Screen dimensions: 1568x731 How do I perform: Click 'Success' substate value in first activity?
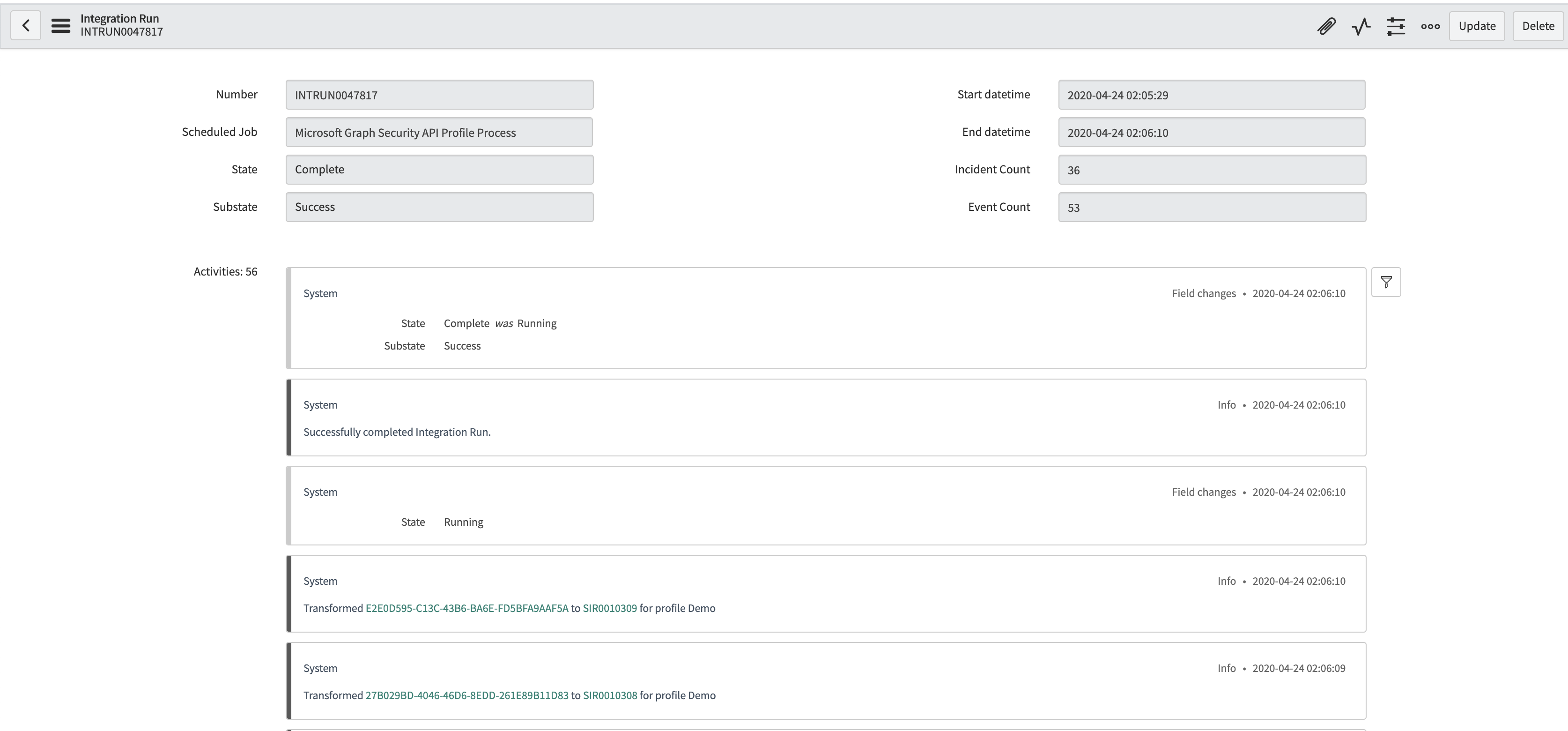(462, 346)
